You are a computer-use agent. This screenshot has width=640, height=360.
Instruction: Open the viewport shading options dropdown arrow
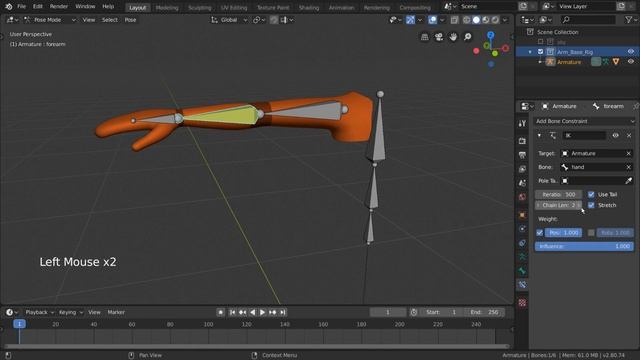tap(505, 20)
